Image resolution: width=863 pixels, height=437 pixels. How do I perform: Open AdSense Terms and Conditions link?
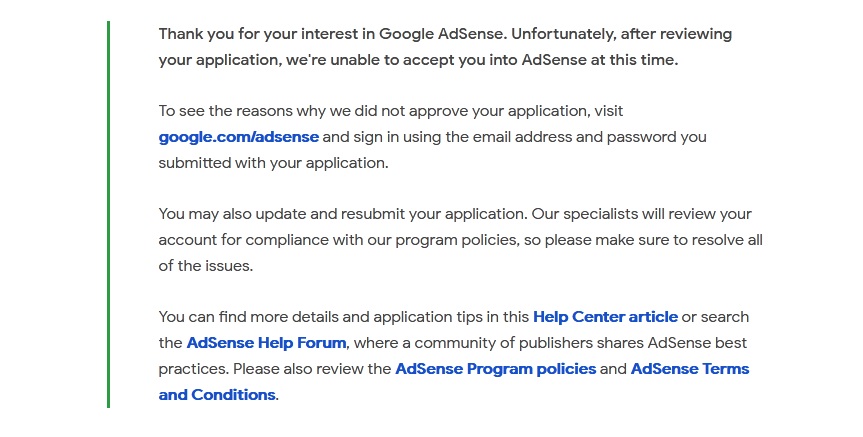[690, 369]
